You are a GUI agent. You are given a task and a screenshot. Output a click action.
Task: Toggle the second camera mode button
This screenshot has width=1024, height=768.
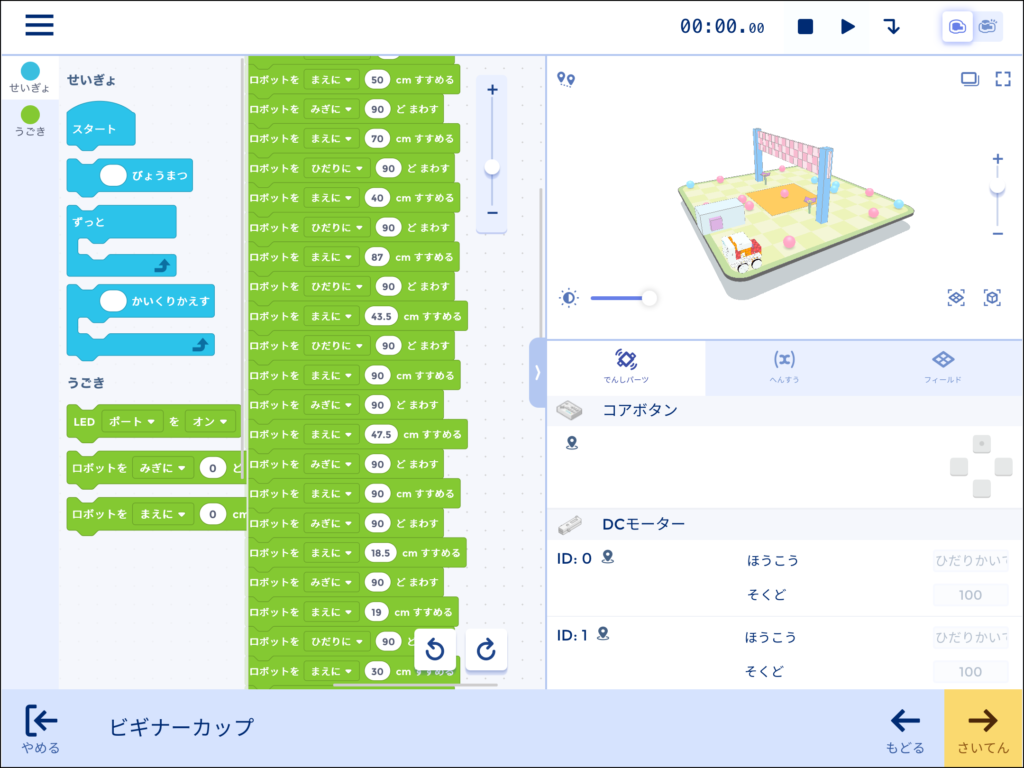[989, 27]
